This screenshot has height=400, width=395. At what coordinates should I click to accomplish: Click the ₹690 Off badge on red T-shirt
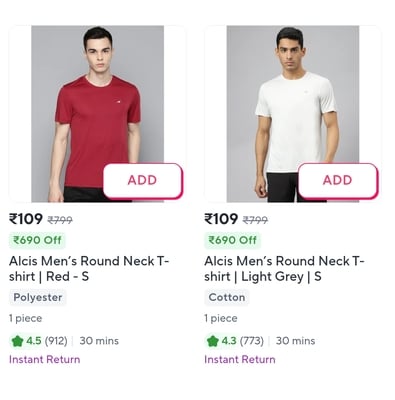coord(37,240)
